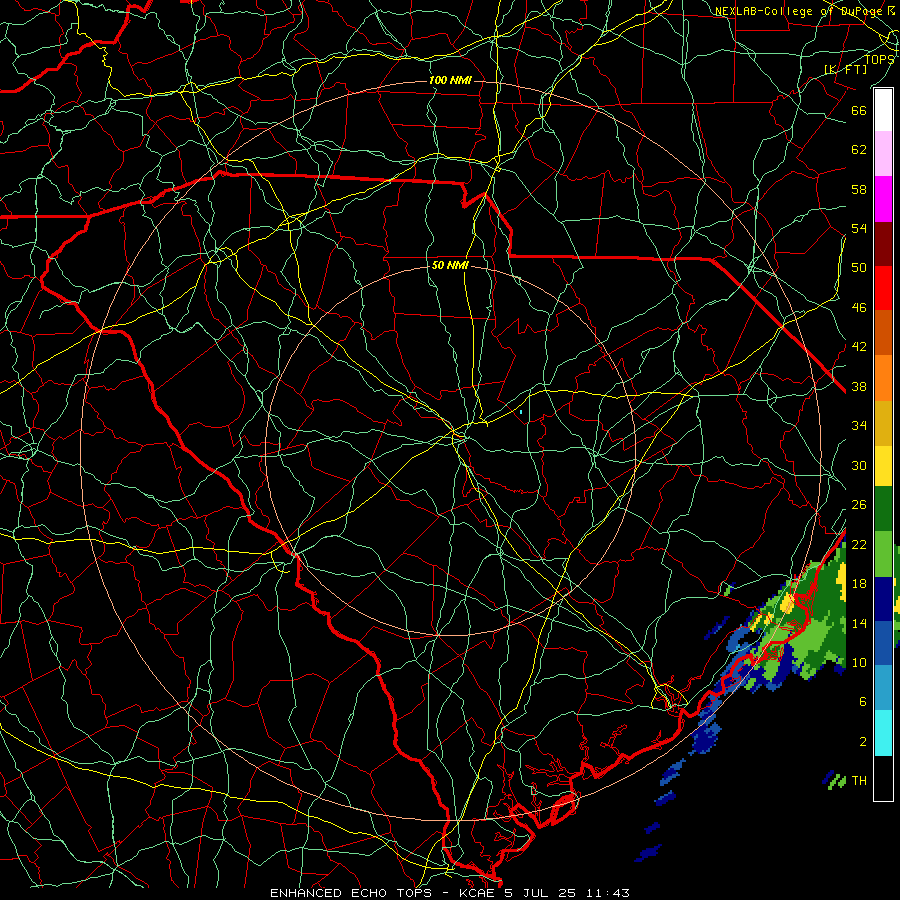The height and width of the screenshot is (900, 900).
Task: Click the black TH threshold legend swatch
Action: [x=883, y=778]
